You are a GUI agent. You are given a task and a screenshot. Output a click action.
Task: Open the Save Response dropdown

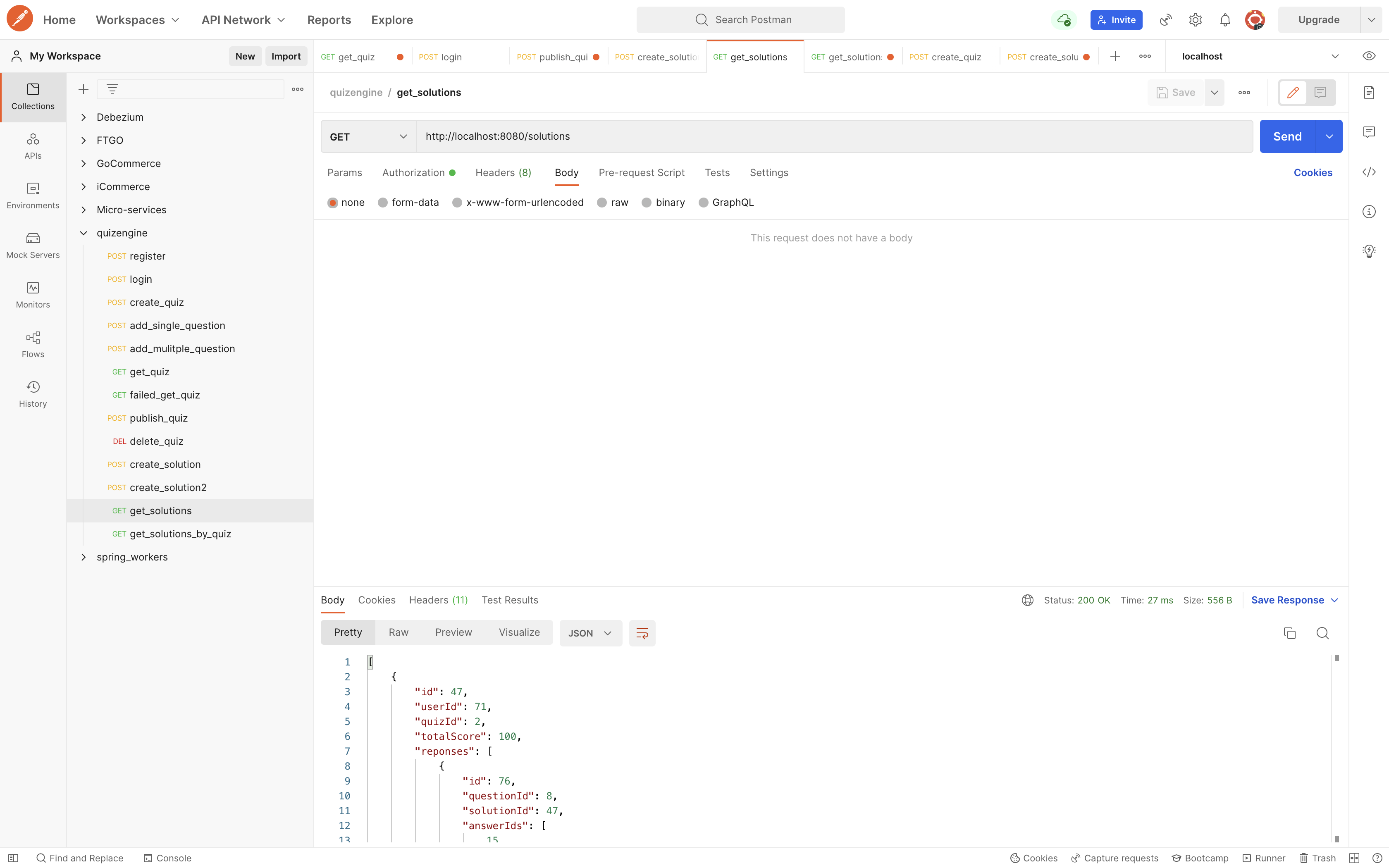[x=1295, y=600]
